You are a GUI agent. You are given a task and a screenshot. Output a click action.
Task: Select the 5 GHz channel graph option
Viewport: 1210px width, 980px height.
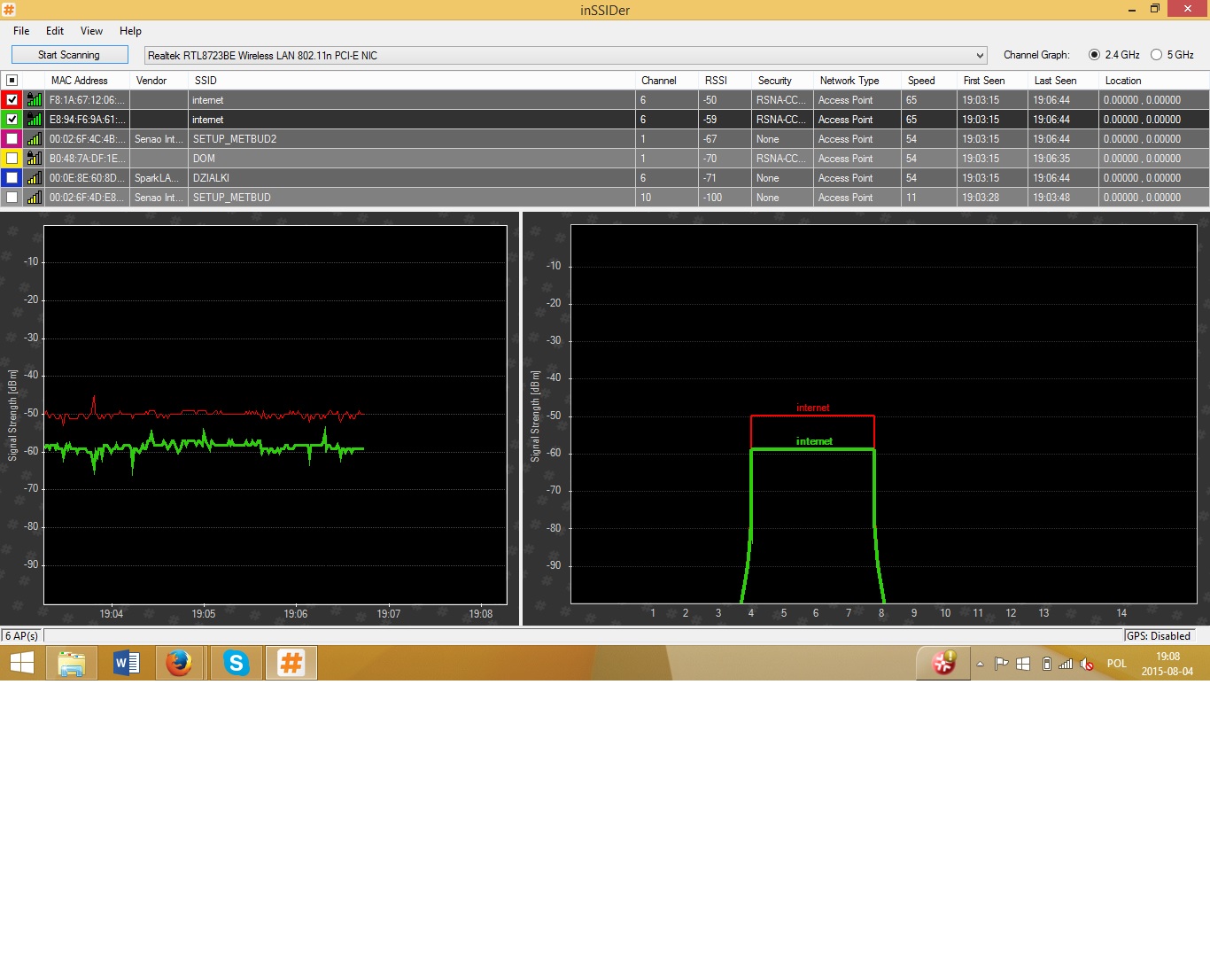point(1156,55)
